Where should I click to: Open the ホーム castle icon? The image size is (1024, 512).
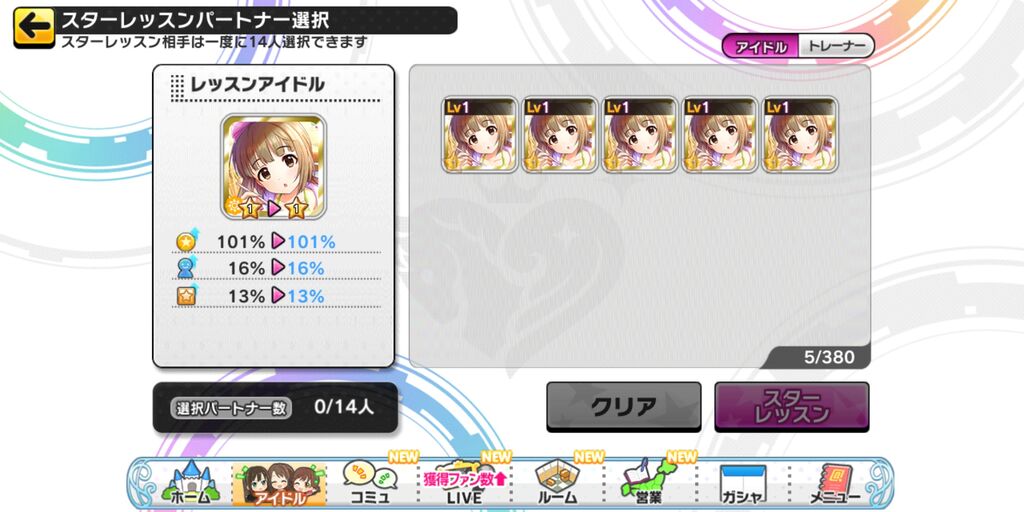(x=190, y=484)
